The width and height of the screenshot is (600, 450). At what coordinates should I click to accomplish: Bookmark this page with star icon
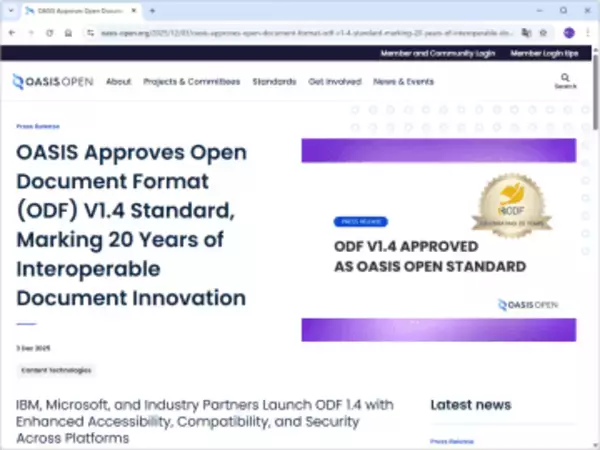click(x=543, y=33)
